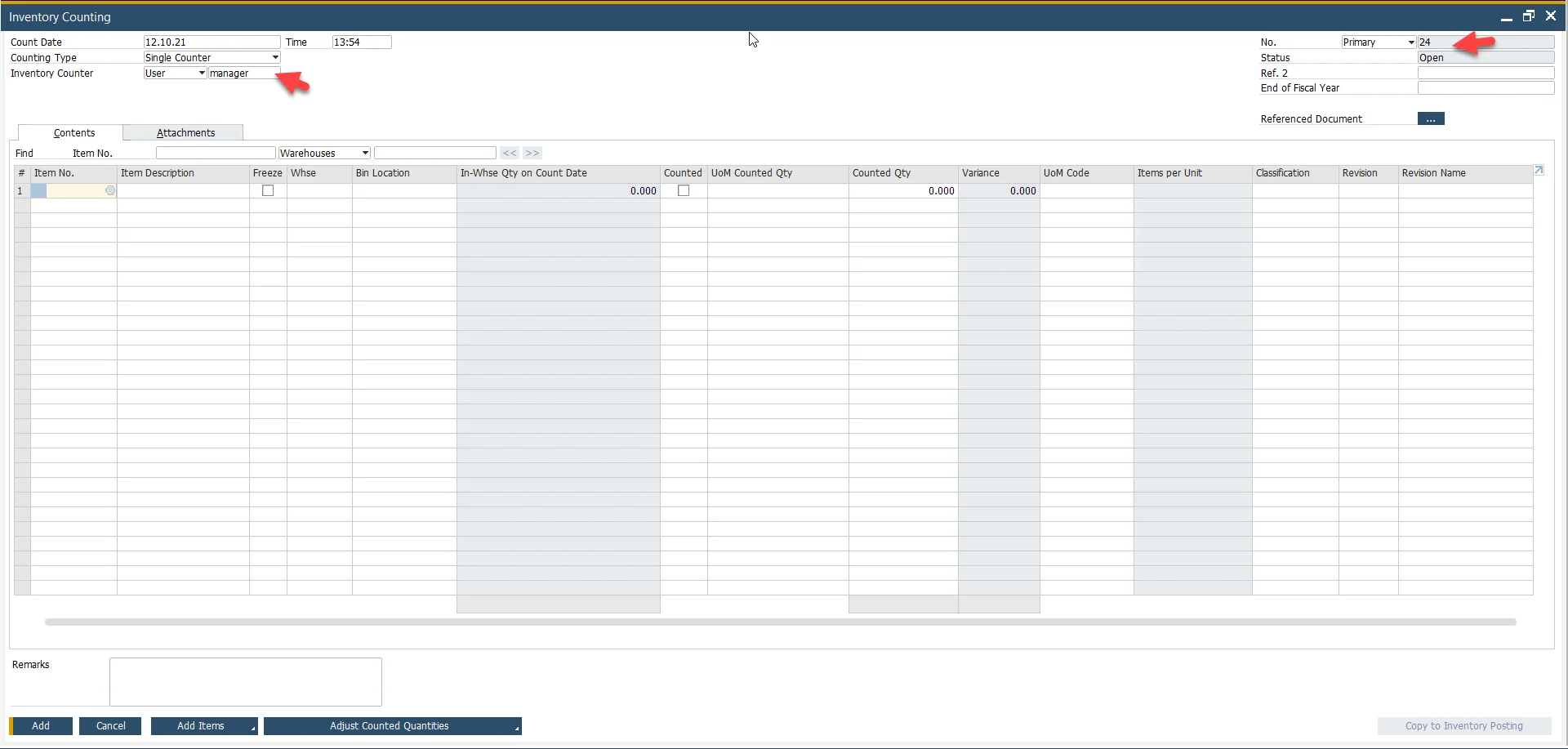Click the Adjust Counted Quantities button

click(390, 726)
